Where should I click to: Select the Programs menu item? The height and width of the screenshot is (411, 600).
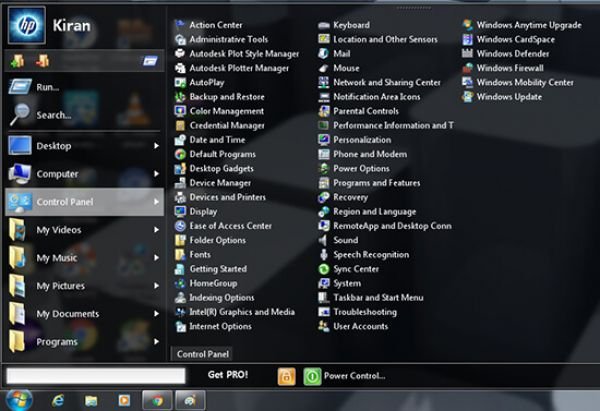pyautogui.click(x=84, y=341)
